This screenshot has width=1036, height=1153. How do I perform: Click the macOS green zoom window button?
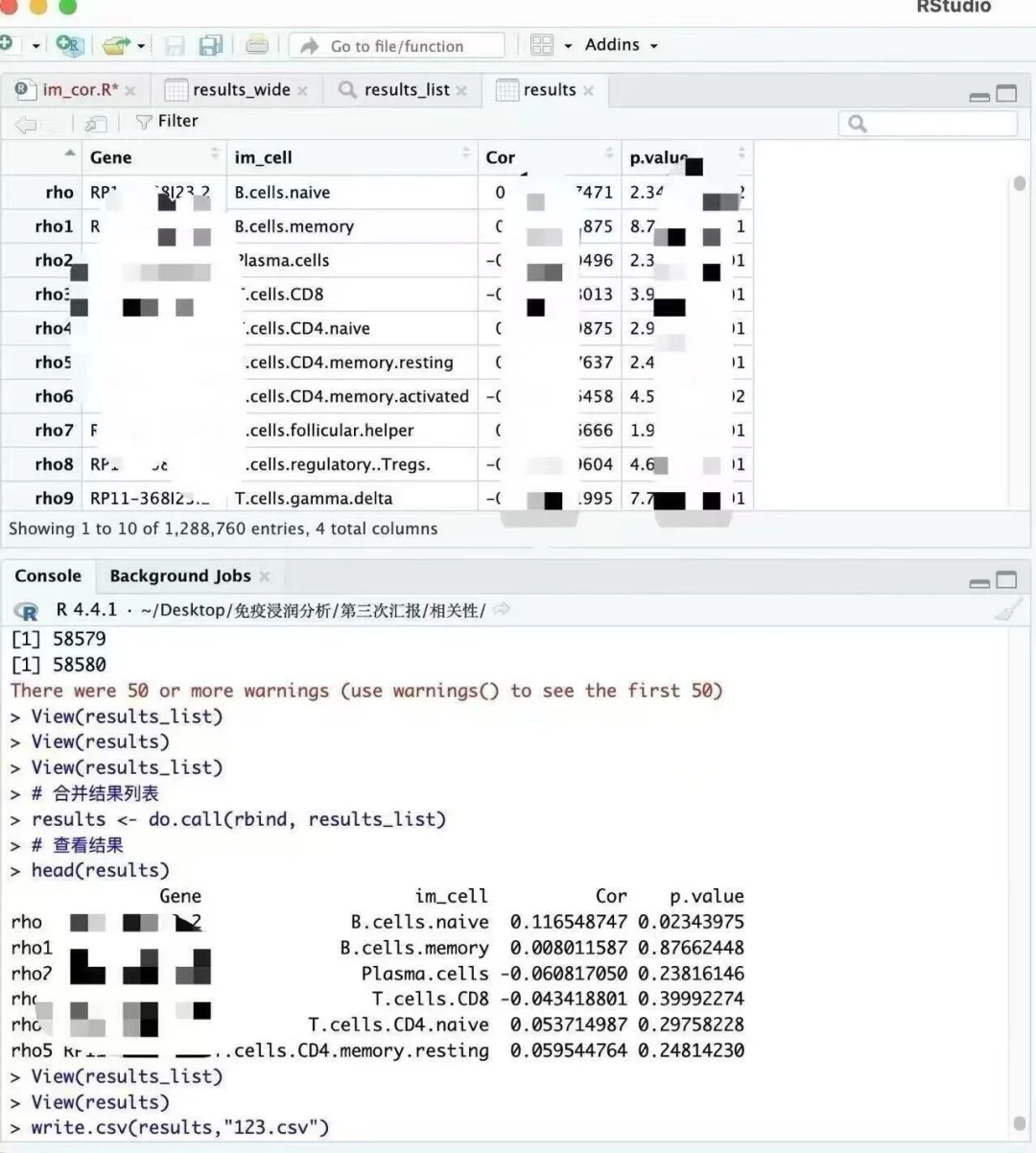pyautogui.click(x=68, y=6)
